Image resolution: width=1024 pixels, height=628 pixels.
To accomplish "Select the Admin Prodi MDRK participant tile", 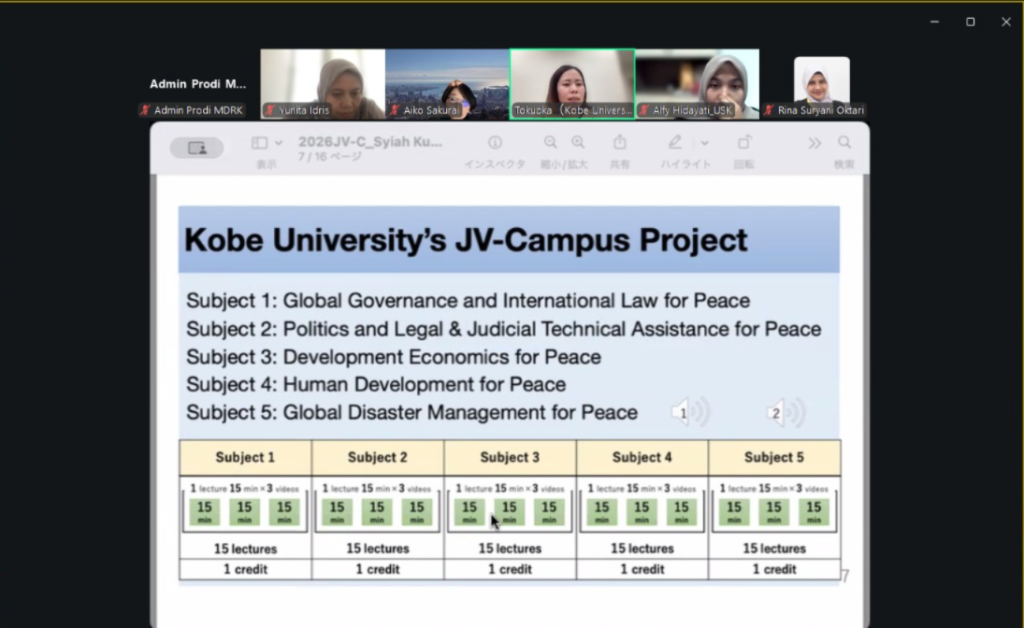I will tap(197, 84).
